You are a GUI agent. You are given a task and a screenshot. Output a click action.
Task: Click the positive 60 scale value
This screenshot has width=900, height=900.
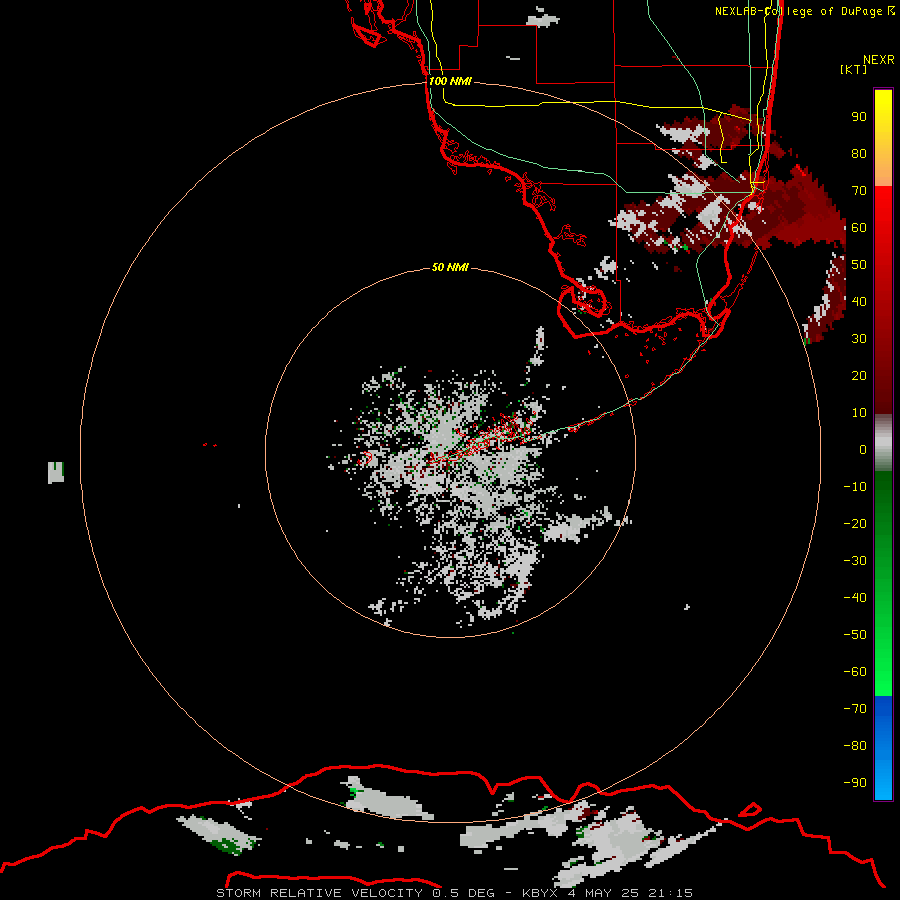click(859, 227)
